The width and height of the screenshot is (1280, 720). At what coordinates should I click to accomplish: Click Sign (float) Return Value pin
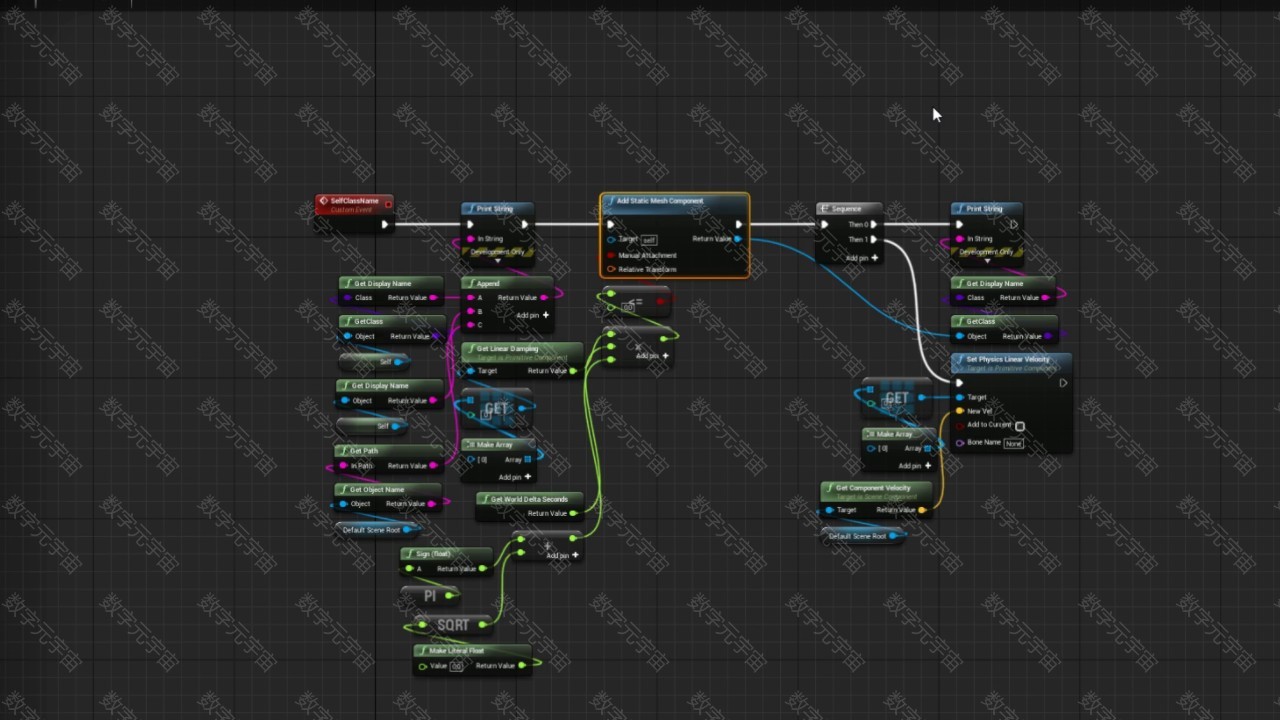point(483,568)
